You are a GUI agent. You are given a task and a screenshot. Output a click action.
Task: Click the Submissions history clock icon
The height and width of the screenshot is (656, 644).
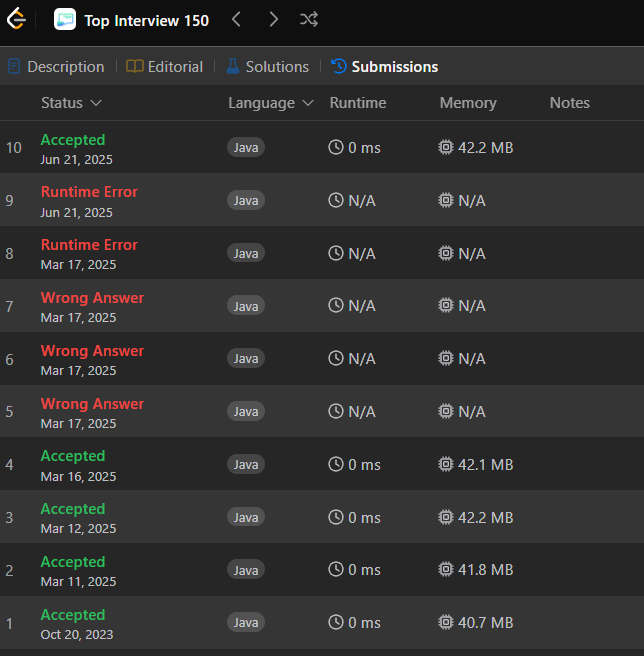pyautogui.click(x=339, y=67)
